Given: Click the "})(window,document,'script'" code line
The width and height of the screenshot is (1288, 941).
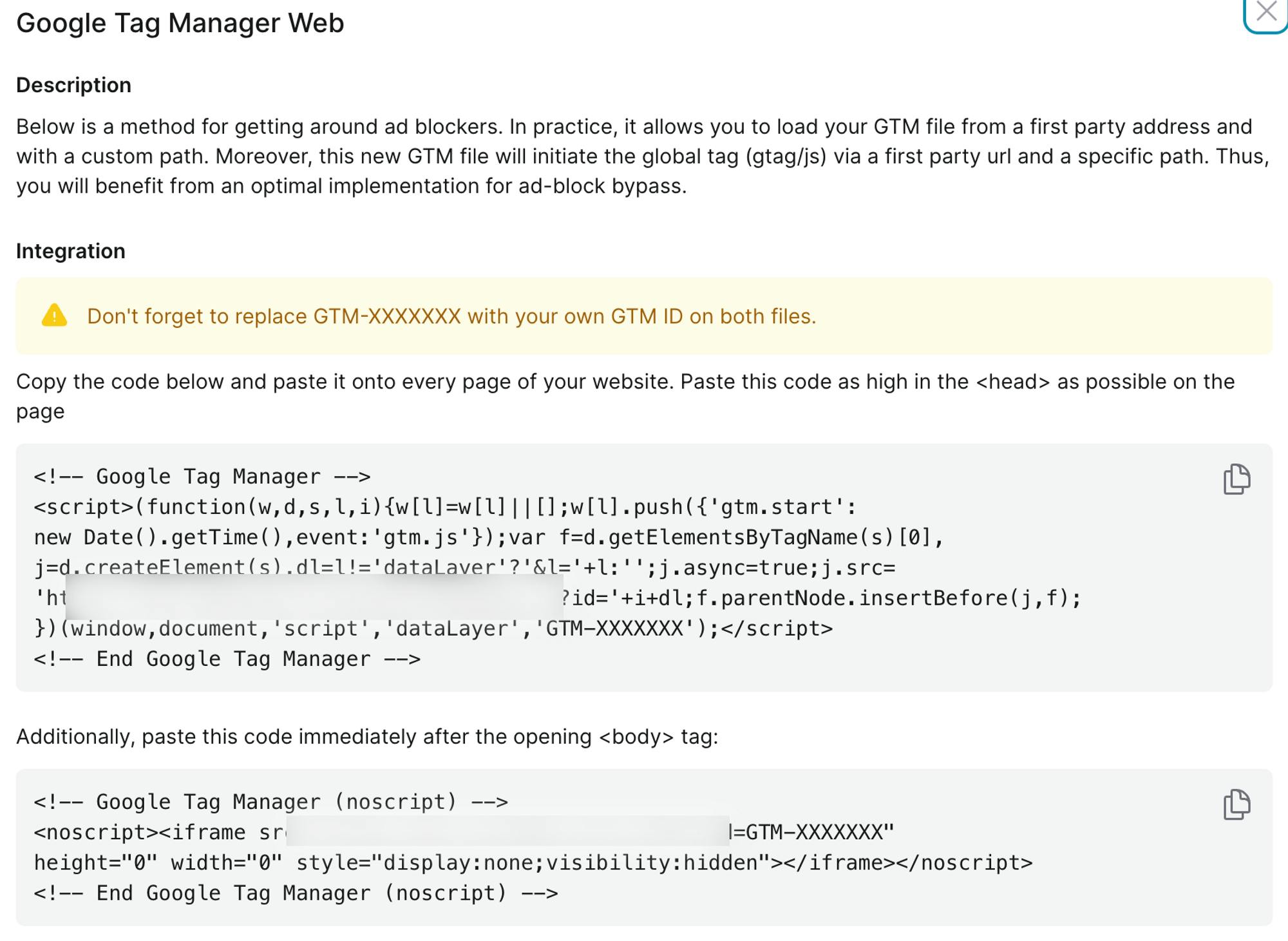Looking at the screenshot, I should click(433, 629).
